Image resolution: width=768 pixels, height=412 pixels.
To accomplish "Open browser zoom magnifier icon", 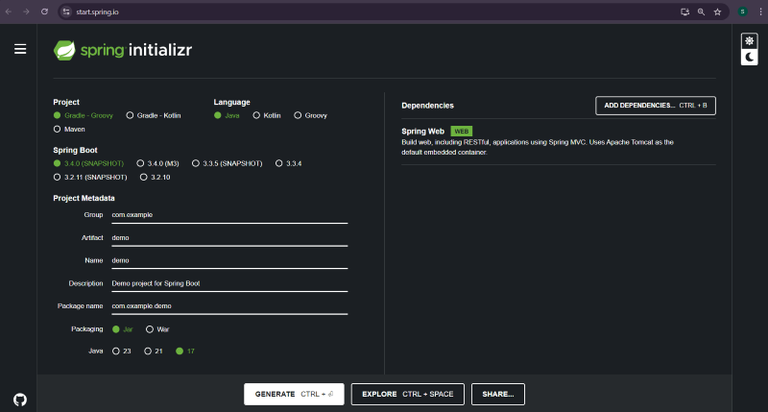I will (701, 12).
